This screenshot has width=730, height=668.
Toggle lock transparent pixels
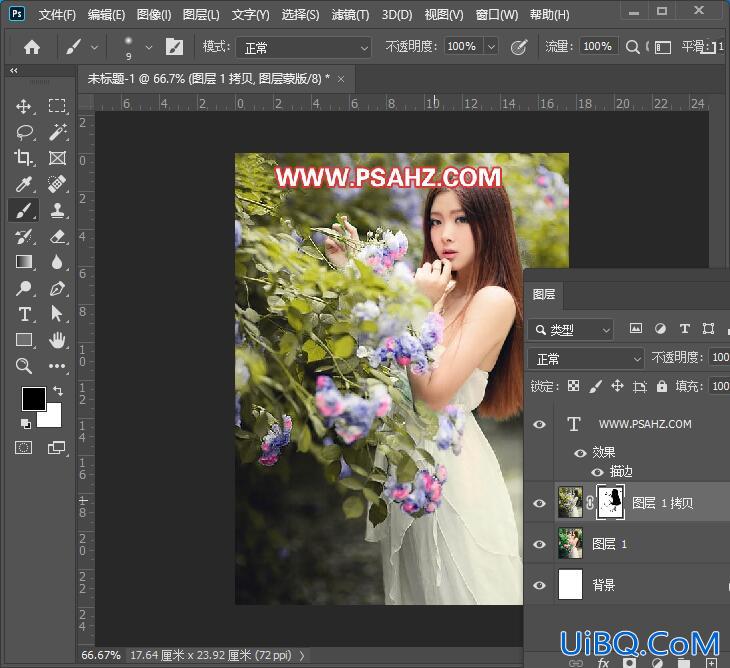pyautogui.click(x=574, y=386)
